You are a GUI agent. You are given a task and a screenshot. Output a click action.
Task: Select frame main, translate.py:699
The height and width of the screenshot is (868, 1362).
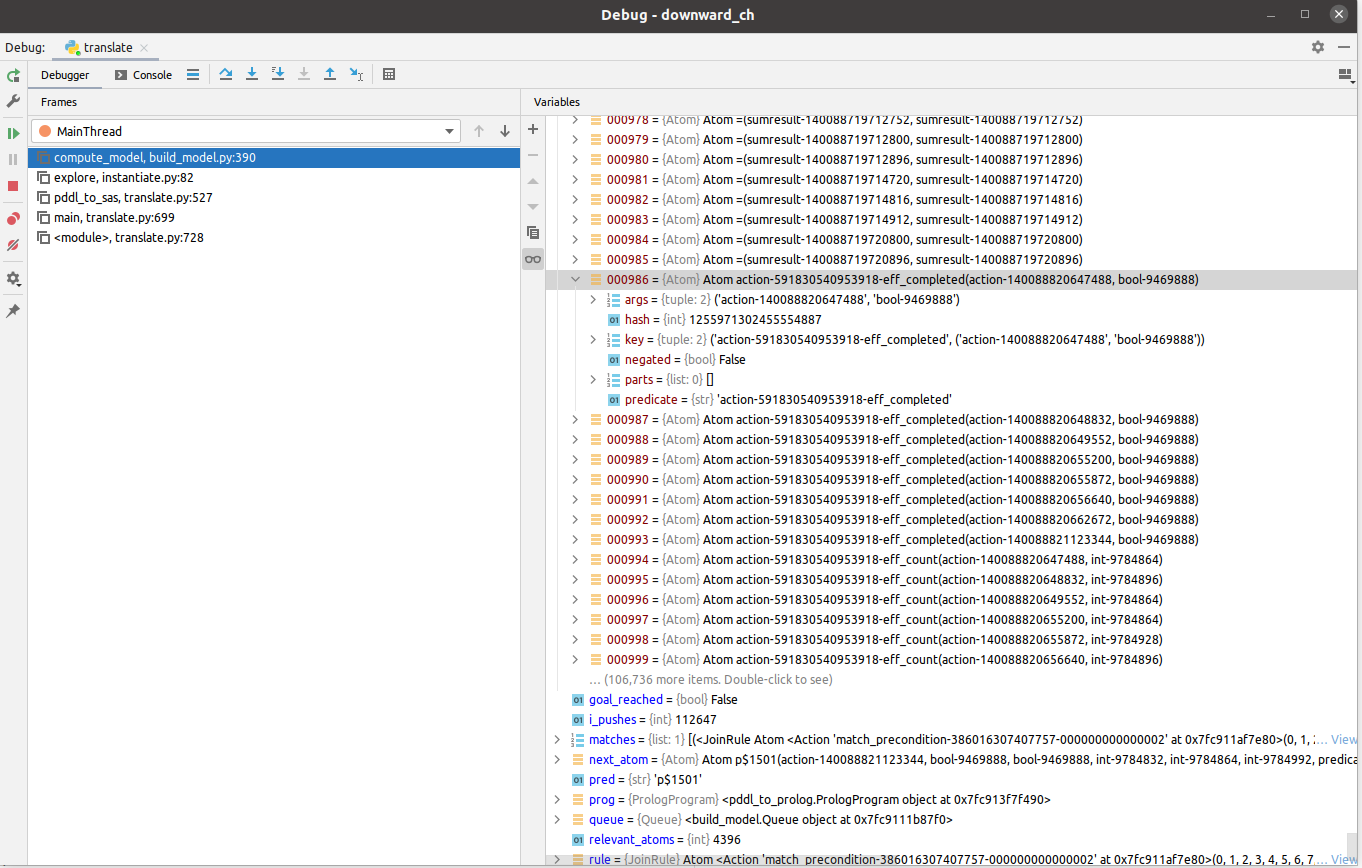click(x=274, y=218)
